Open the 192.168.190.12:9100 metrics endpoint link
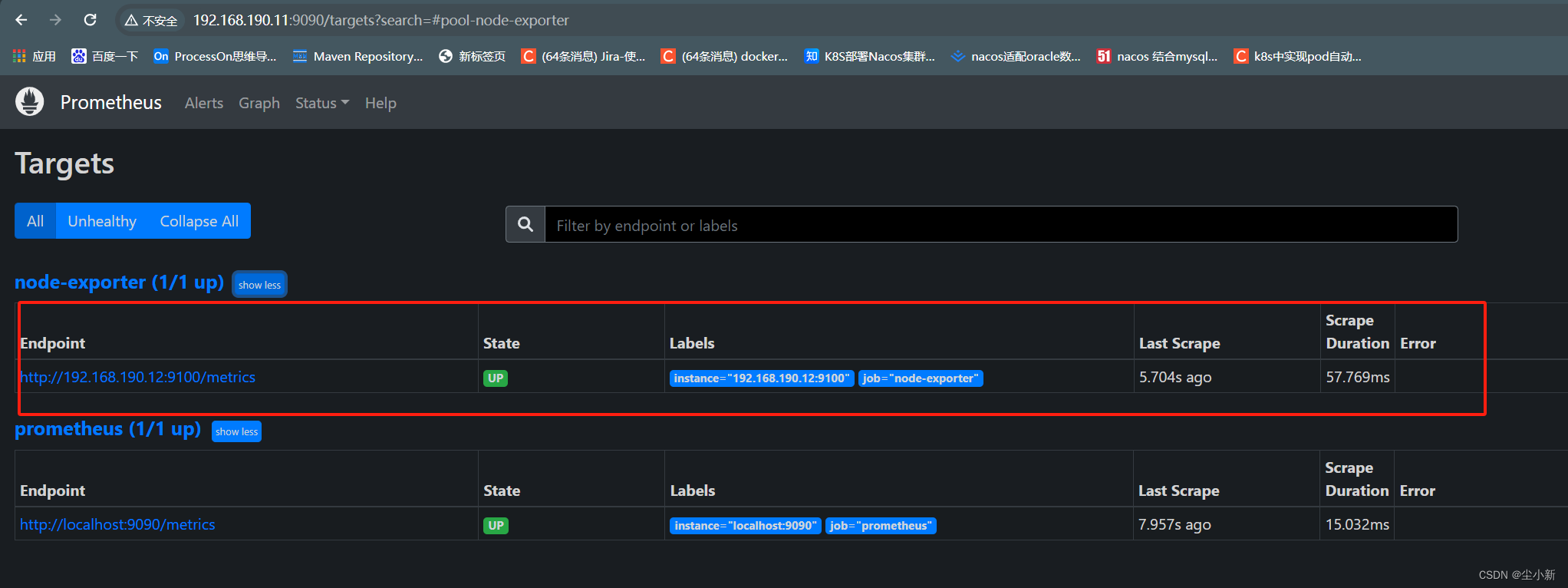 [138, 377]
